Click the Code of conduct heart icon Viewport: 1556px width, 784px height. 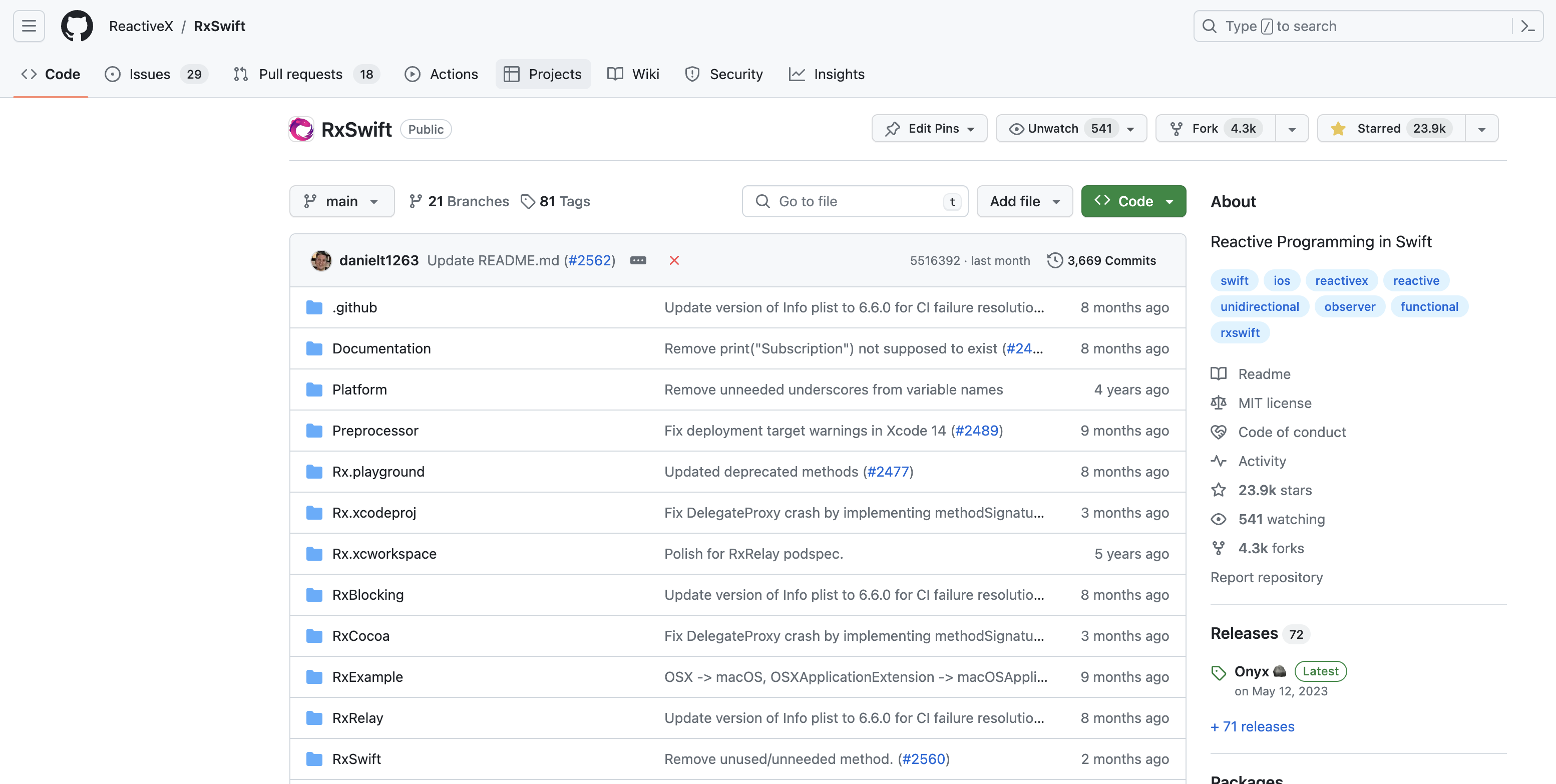click(1219, 432)
